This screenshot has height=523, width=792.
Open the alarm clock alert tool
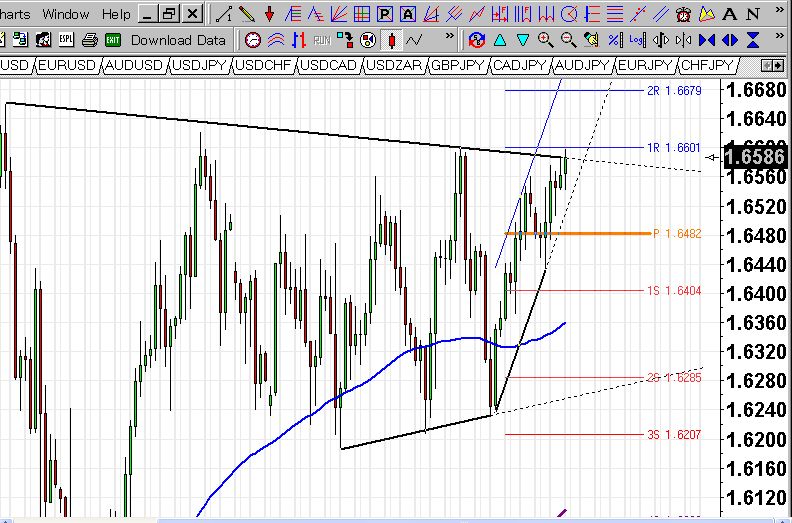tap(683, 14)
